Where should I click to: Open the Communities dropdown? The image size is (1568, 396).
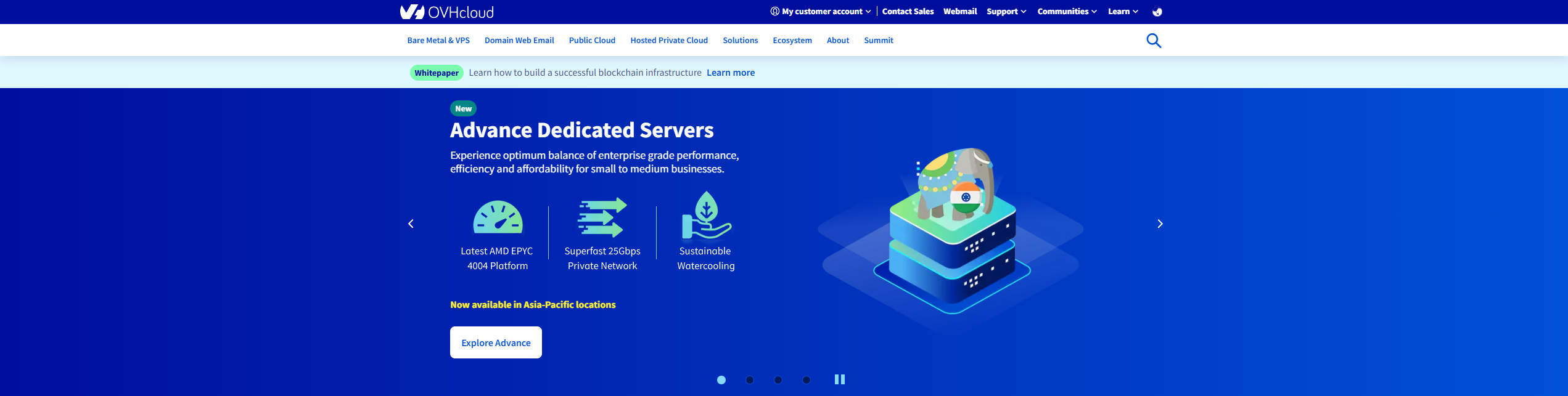click(1067, 12)
